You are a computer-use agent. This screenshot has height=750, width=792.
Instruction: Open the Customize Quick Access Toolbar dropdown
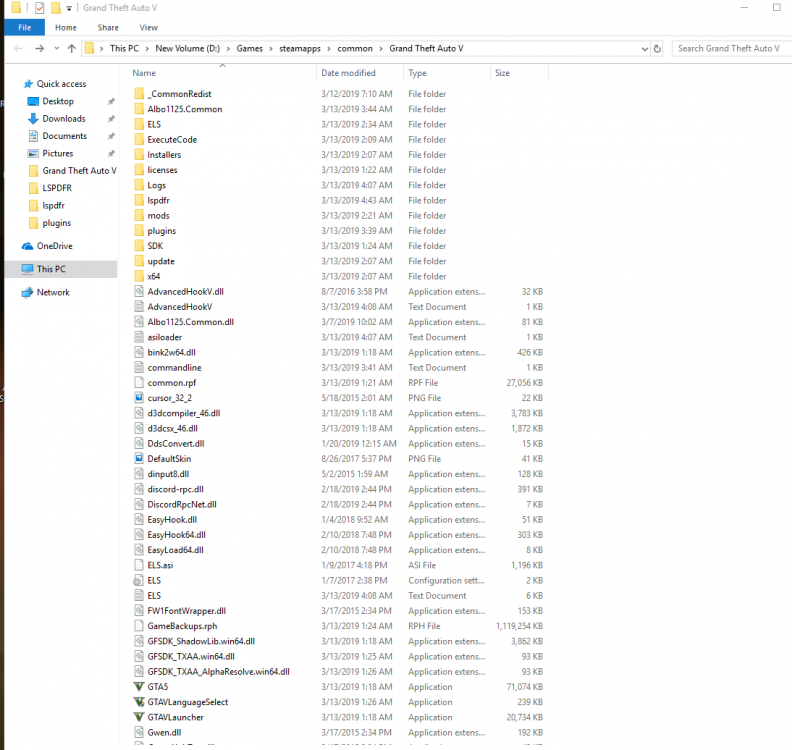click(x=69, y=8)
